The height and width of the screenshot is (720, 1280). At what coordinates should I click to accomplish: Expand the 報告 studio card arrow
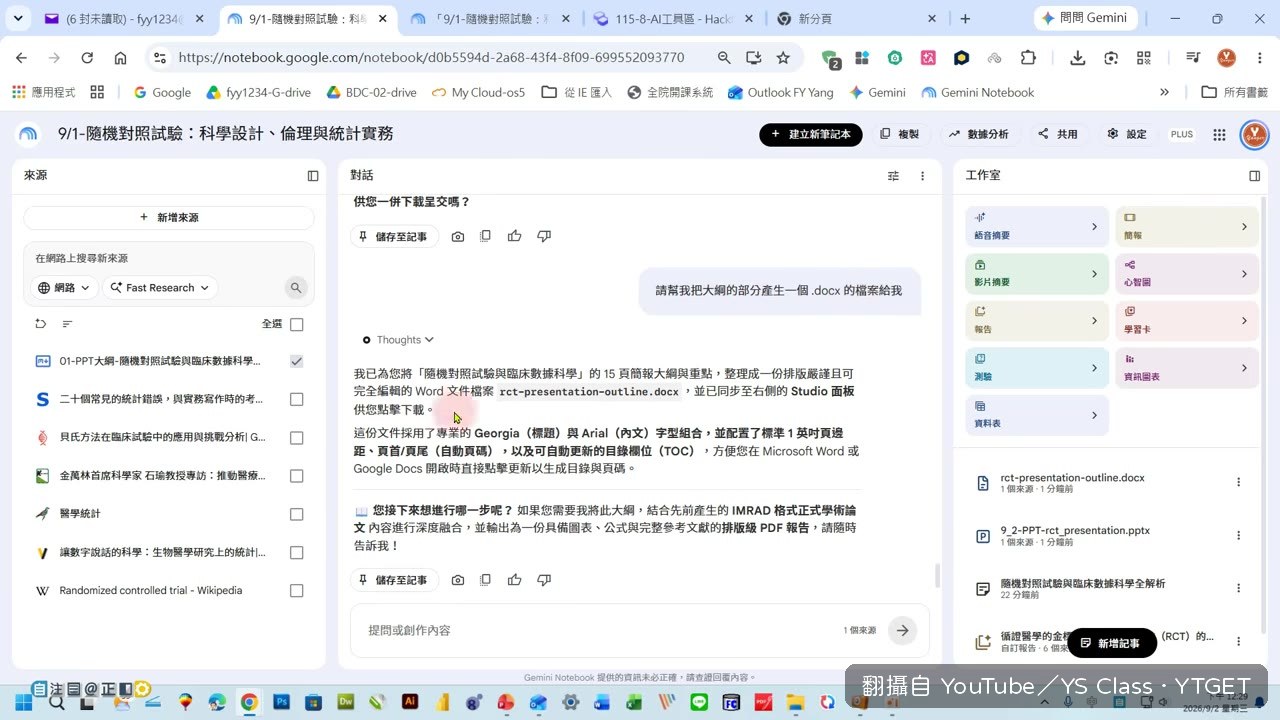(1093, 321)
